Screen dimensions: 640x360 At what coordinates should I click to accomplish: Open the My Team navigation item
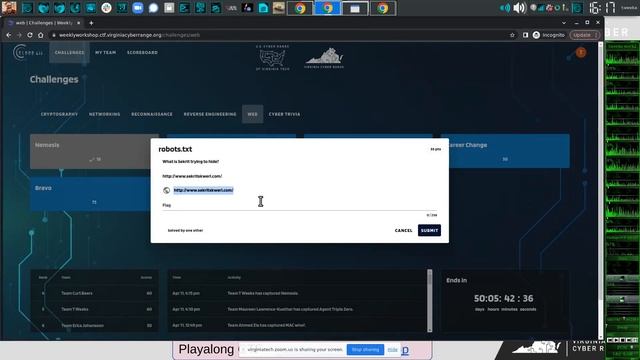(105, 53)
